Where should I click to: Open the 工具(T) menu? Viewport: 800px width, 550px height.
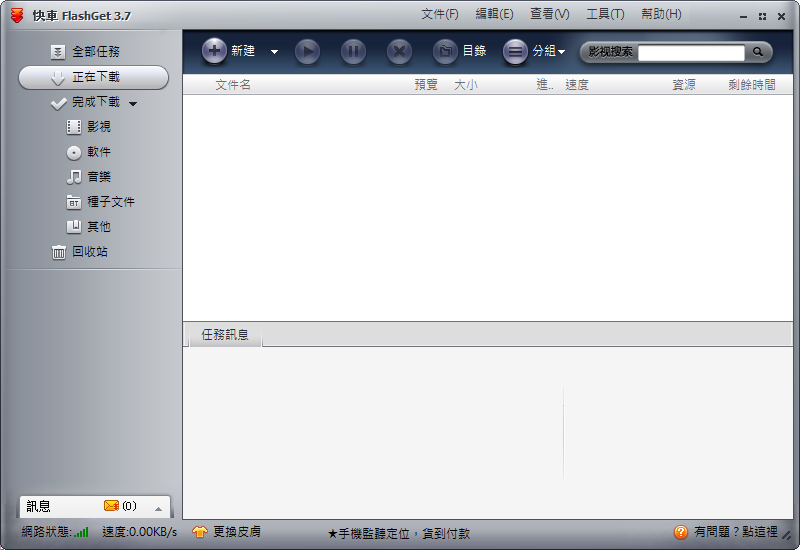pos(605,14)
